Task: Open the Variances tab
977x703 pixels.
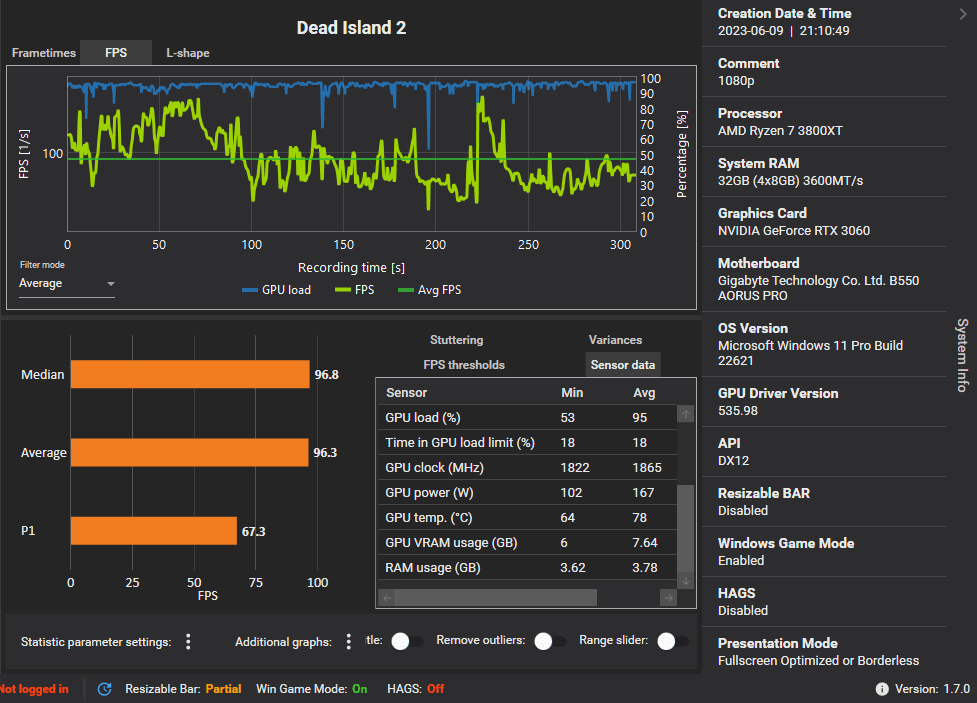Action: pyautogui.click(x=615, y=340)
